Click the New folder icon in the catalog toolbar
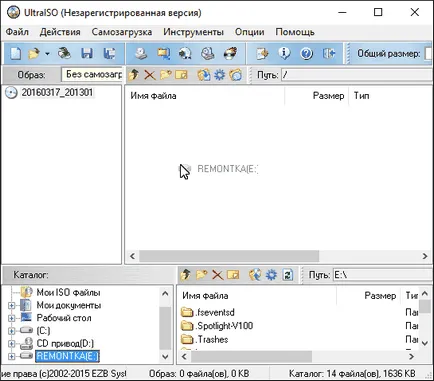434x381 pixels. click(201, 275)
